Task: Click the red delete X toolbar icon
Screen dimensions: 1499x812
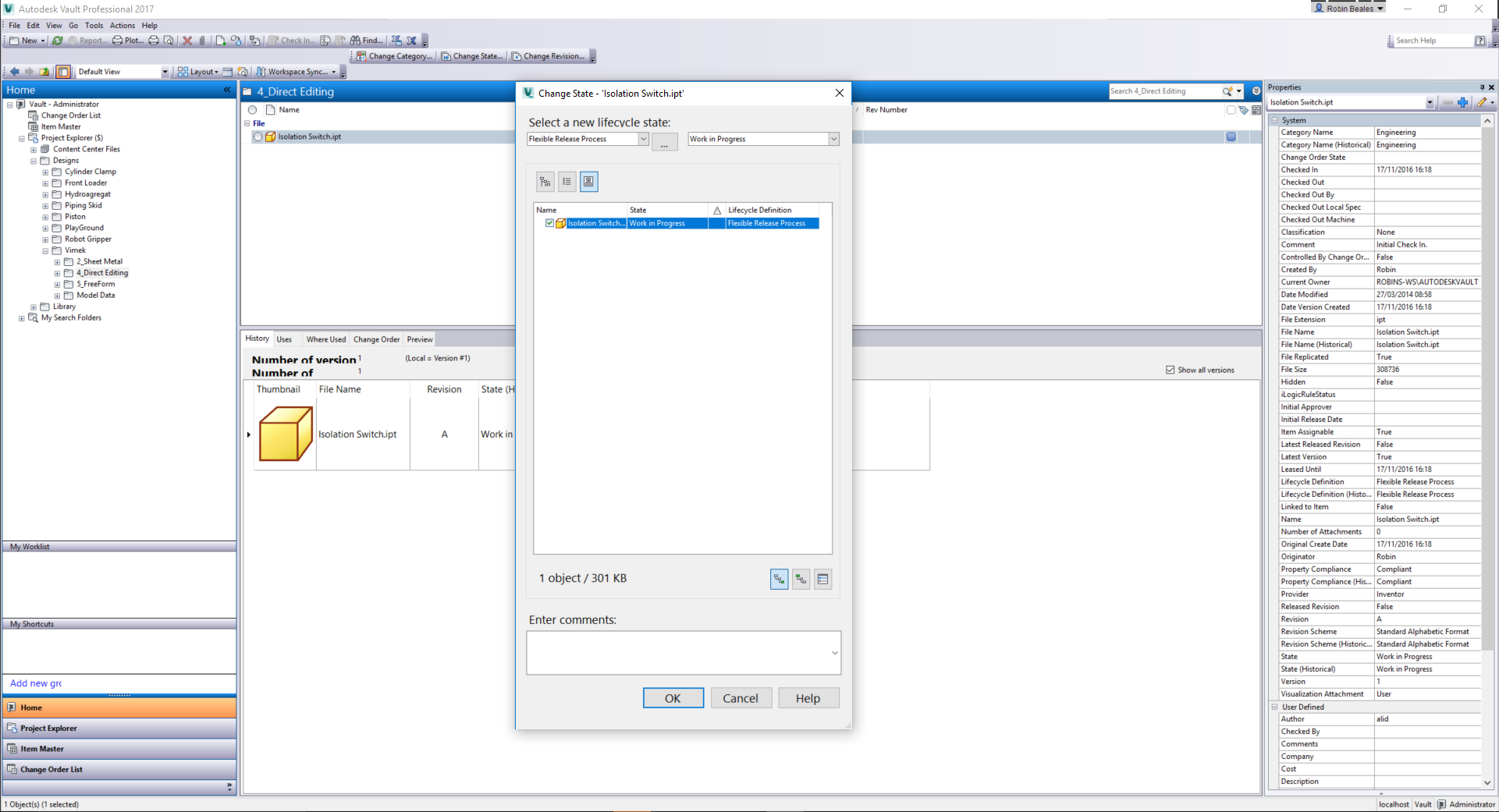Action: (187, 41)
